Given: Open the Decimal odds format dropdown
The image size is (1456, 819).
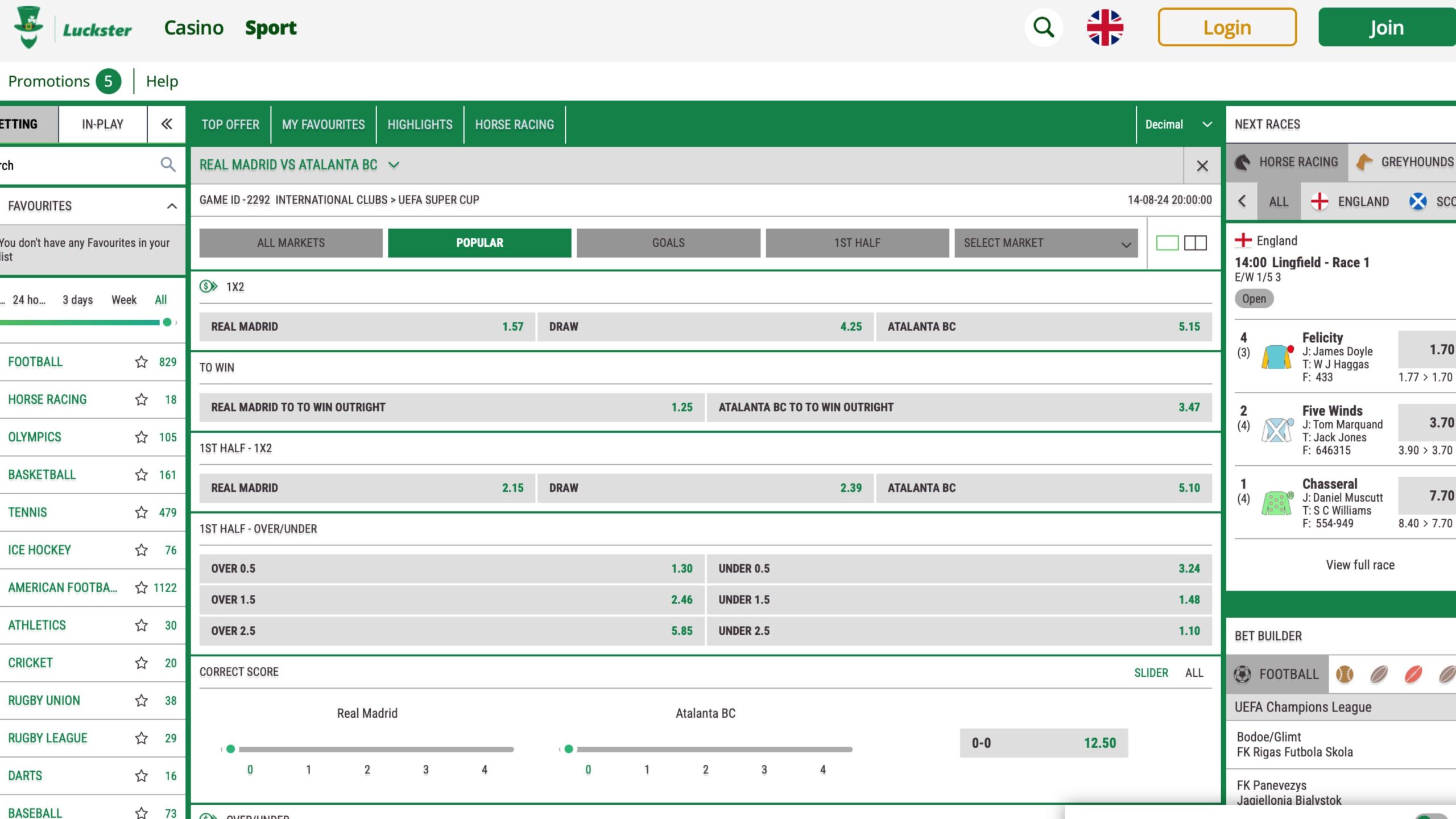Looking at the screenshot, I should pos(1178,124).
